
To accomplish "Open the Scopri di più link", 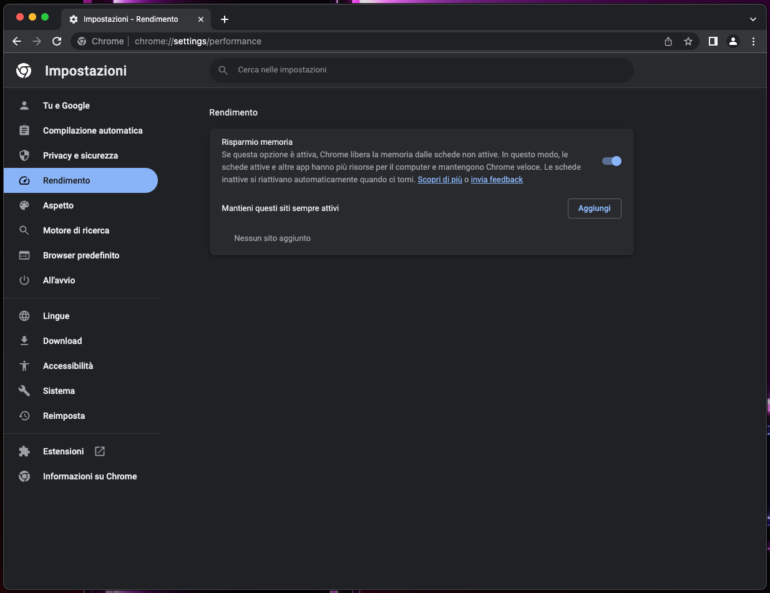I will tap(440, 180).
